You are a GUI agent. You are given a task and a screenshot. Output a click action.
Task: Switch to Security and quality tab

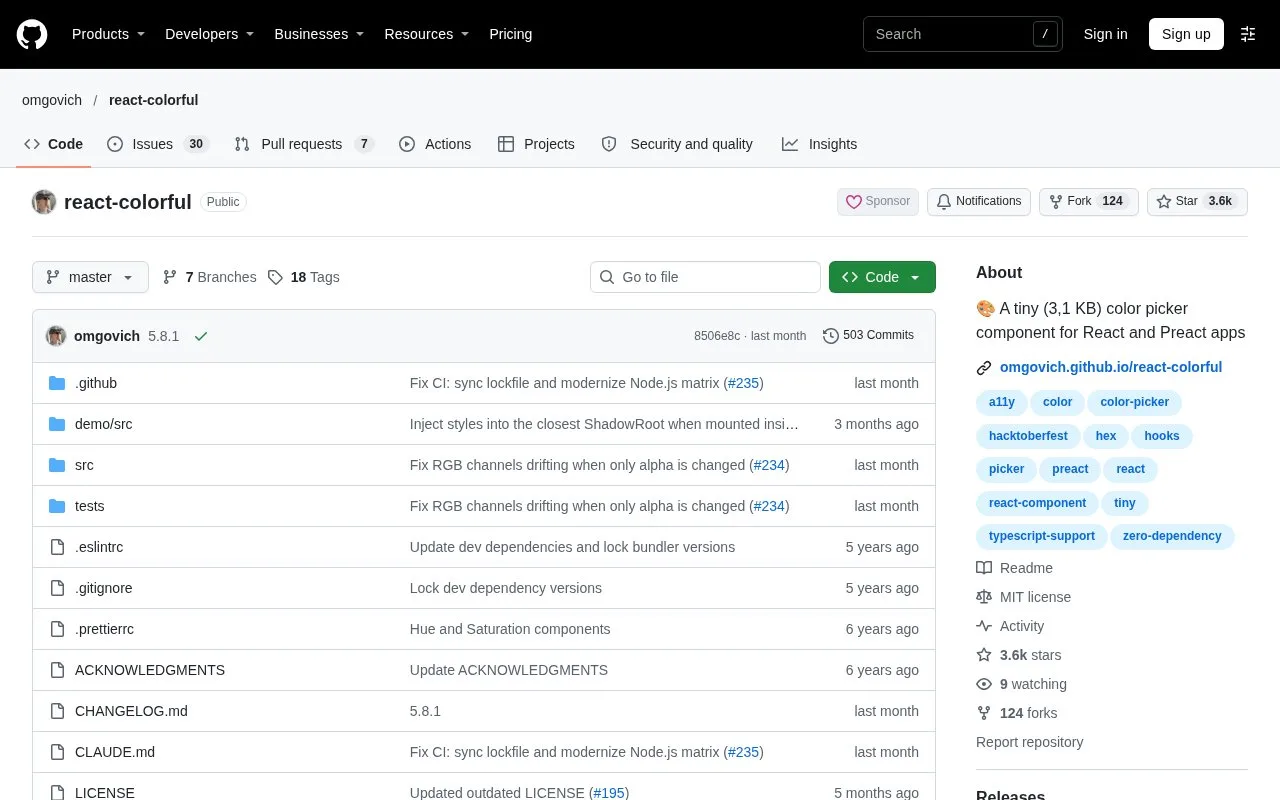coord(677,144)
